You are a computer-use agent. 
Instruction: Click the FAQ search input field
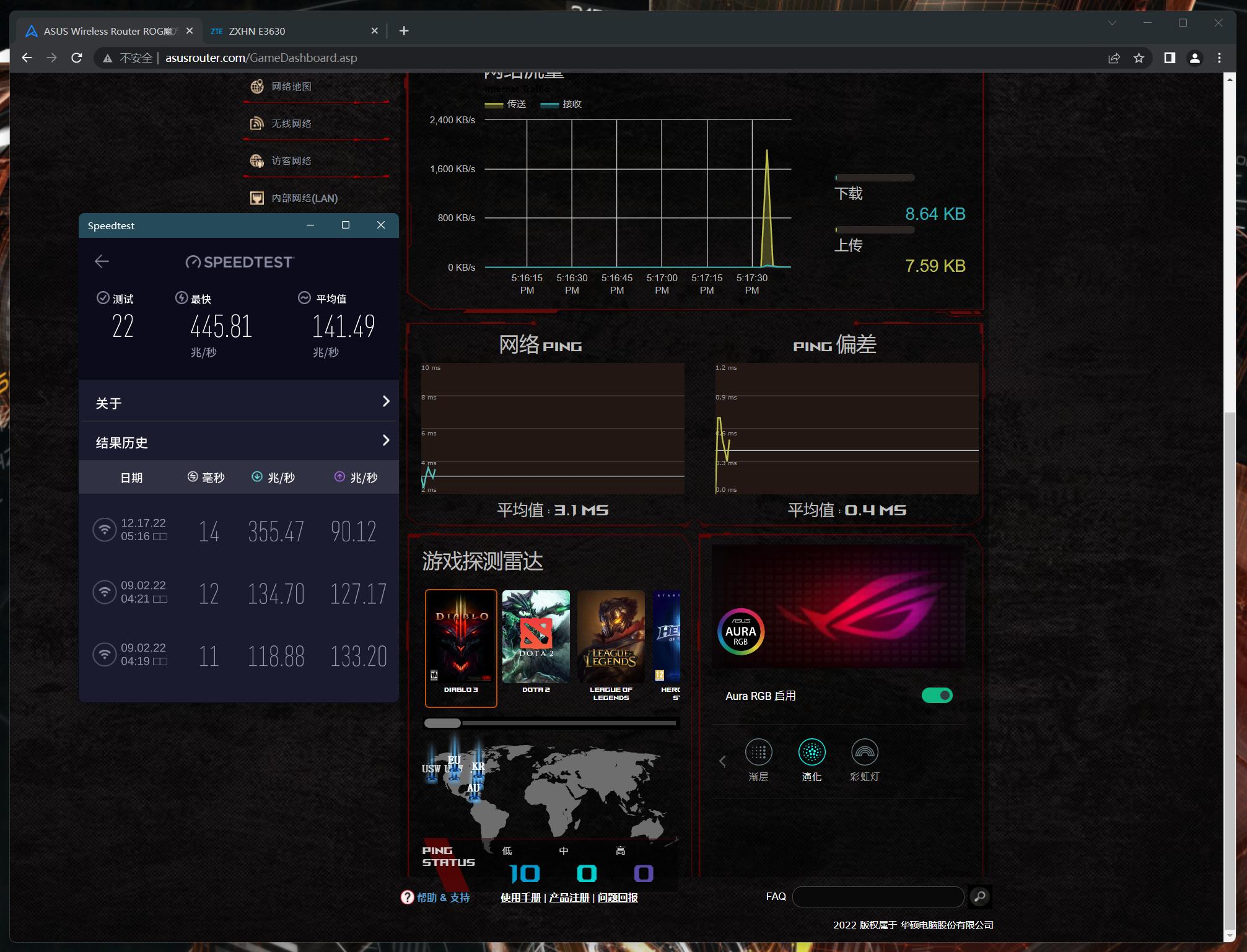878,896
